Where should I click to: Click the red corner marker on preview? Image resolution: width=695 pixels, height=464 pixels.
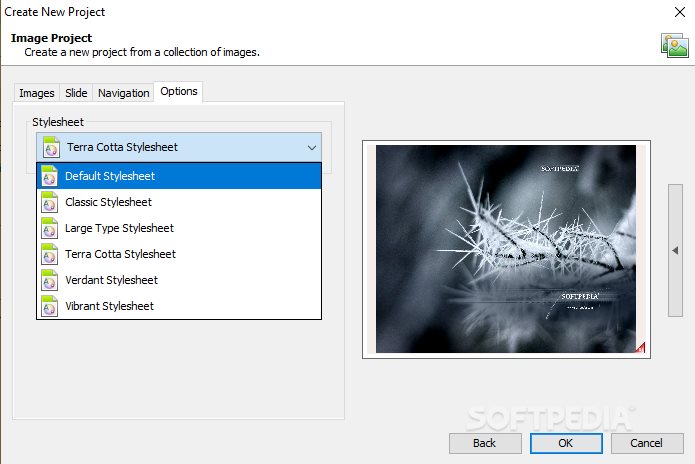[640, 347]
